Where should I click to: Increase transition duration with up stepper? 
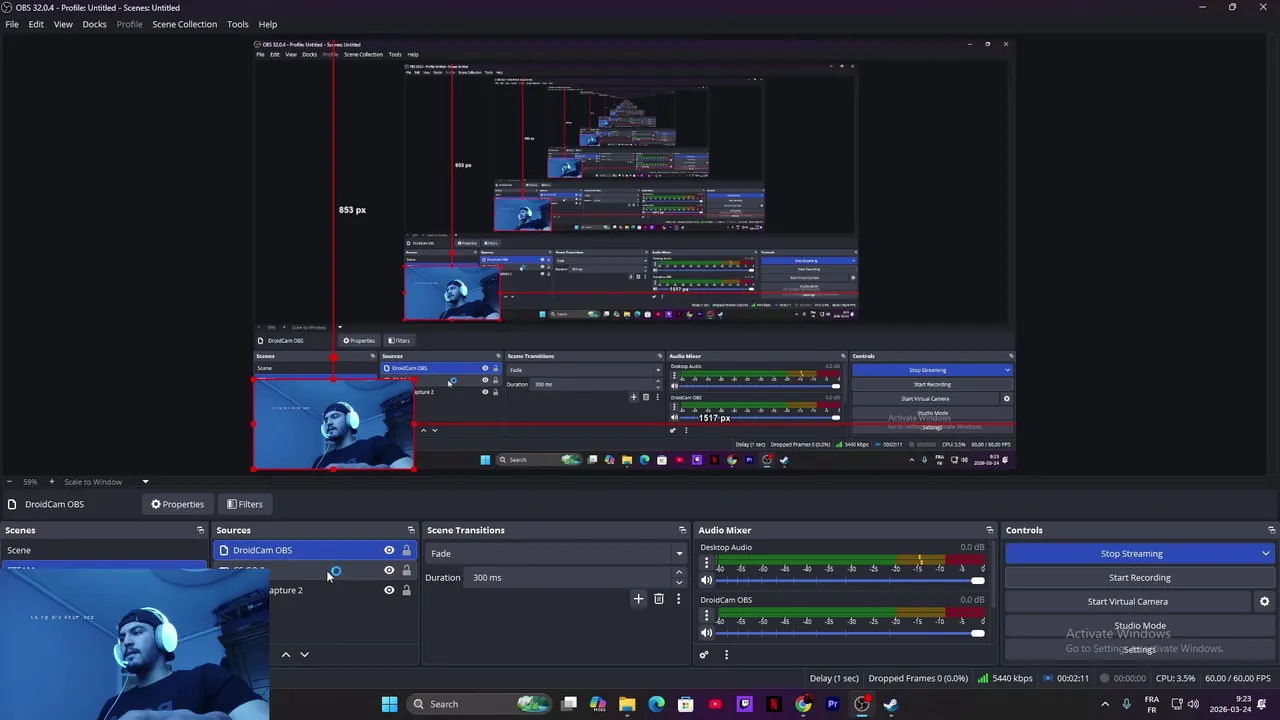coord(679,573)
